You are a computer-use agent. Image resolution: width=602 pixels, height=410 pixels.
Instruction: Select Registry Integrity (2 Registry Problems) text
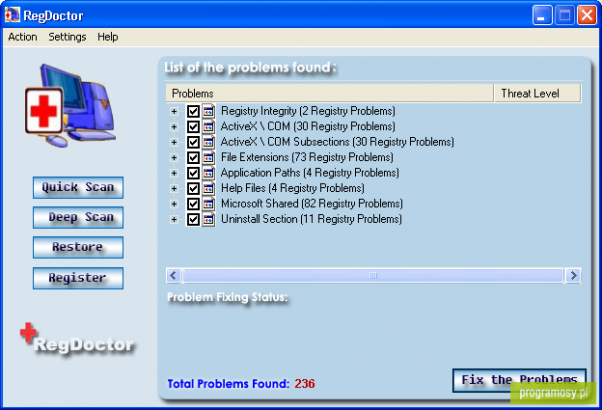click(308, 111)
